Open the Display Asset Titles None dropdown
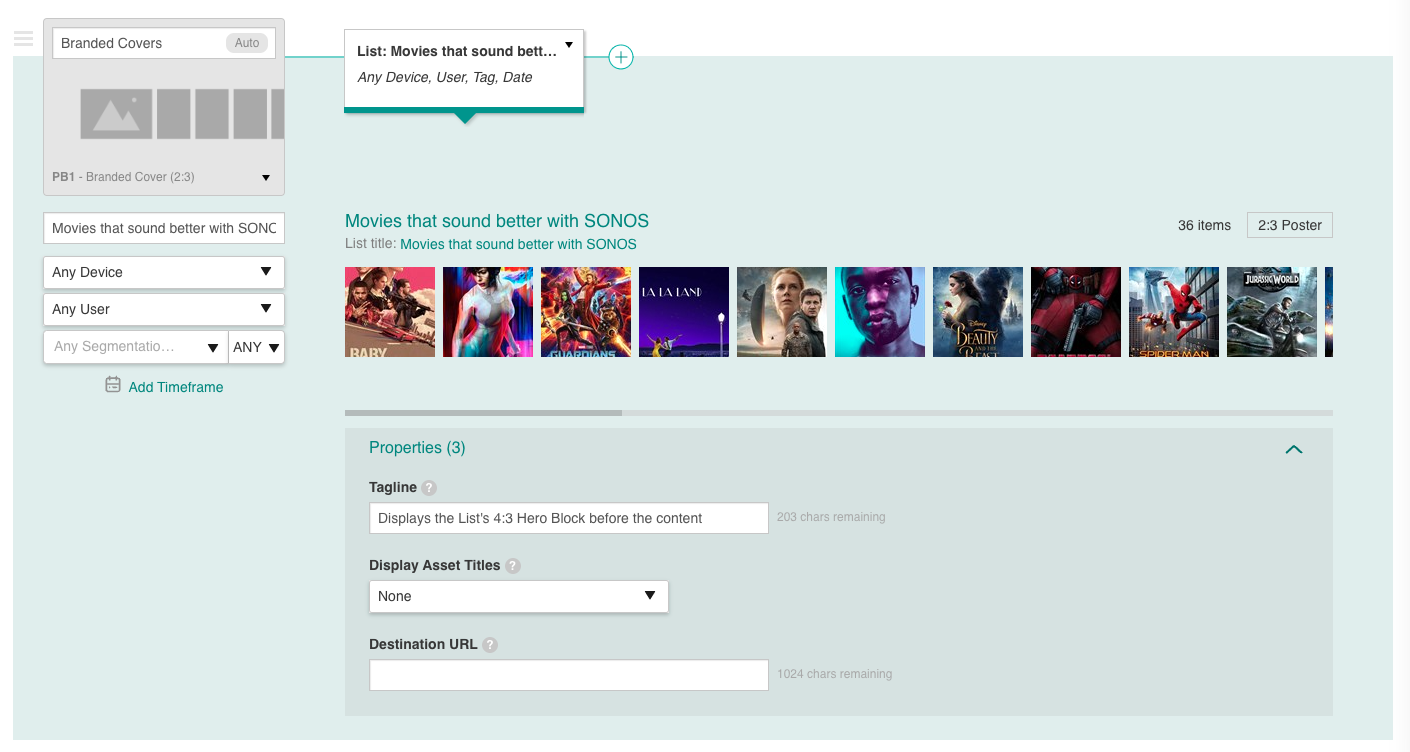This screenshot has height=752, width=1410. (x=518, y=596)
